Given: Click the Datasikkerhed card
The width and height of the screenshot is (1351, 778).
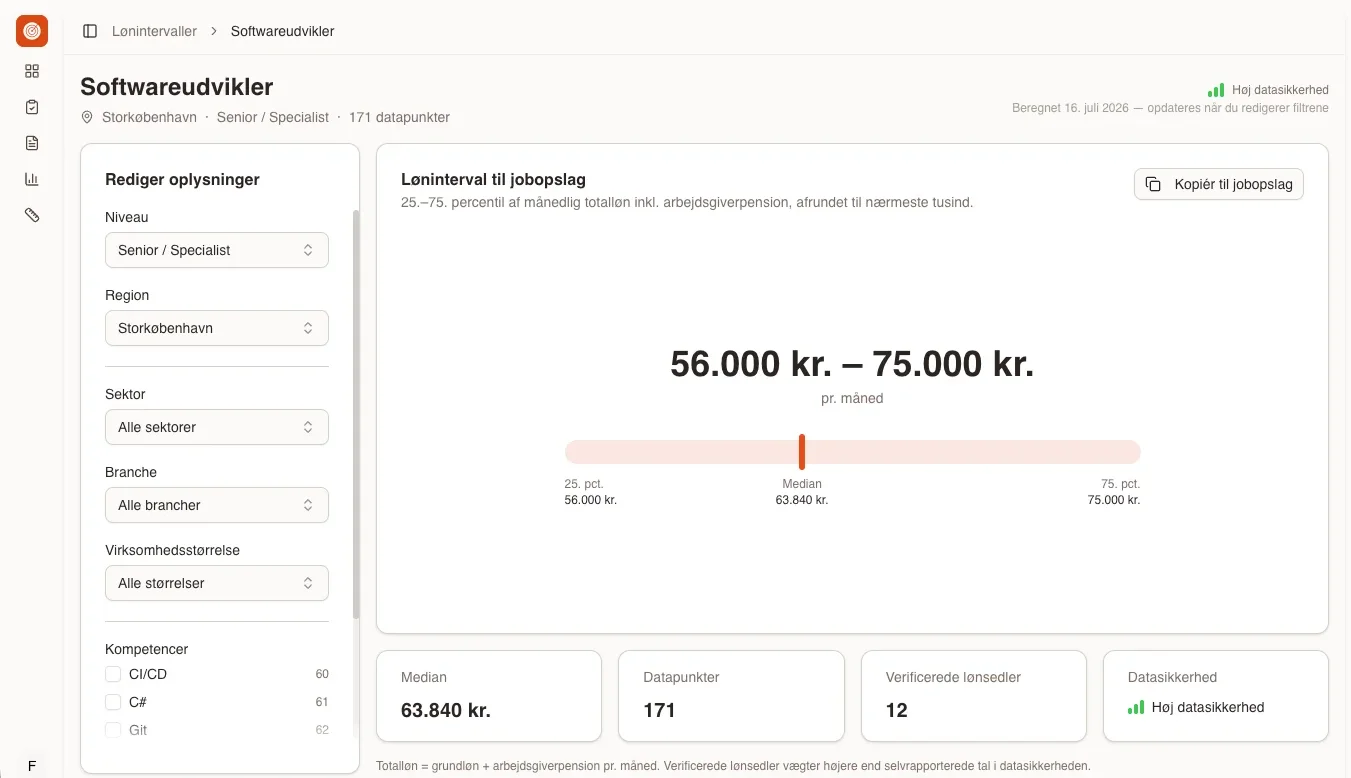Looking at the screenshot, I should coord(1216,696).
